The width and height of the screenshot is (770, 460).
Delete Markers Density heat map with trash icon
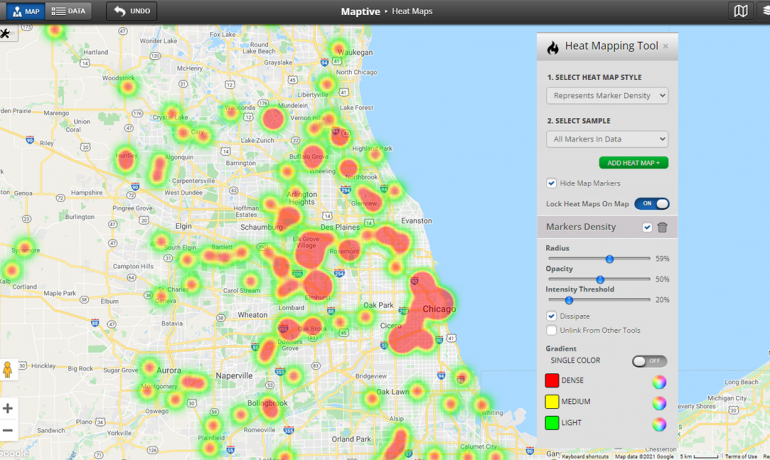(x=662, y=227)
